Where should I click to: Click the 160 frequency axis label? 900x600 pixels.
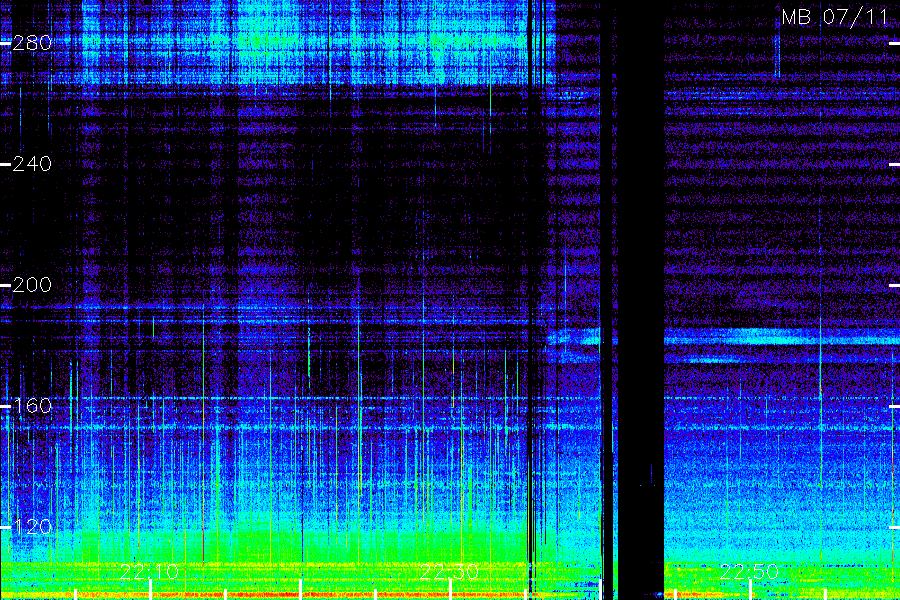coord(32,406)
